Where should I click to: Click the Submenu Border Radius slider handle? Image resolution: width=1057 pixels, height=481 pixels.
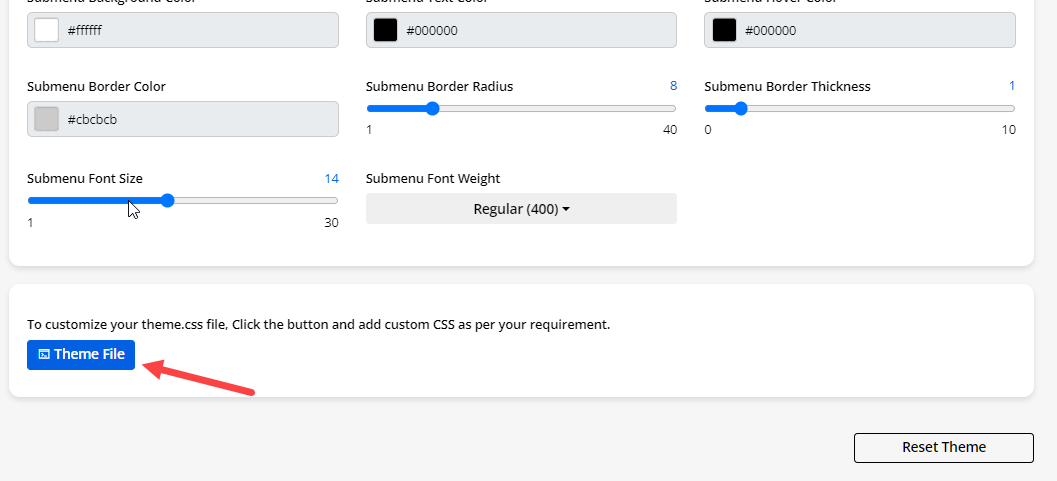click(432, 109)
